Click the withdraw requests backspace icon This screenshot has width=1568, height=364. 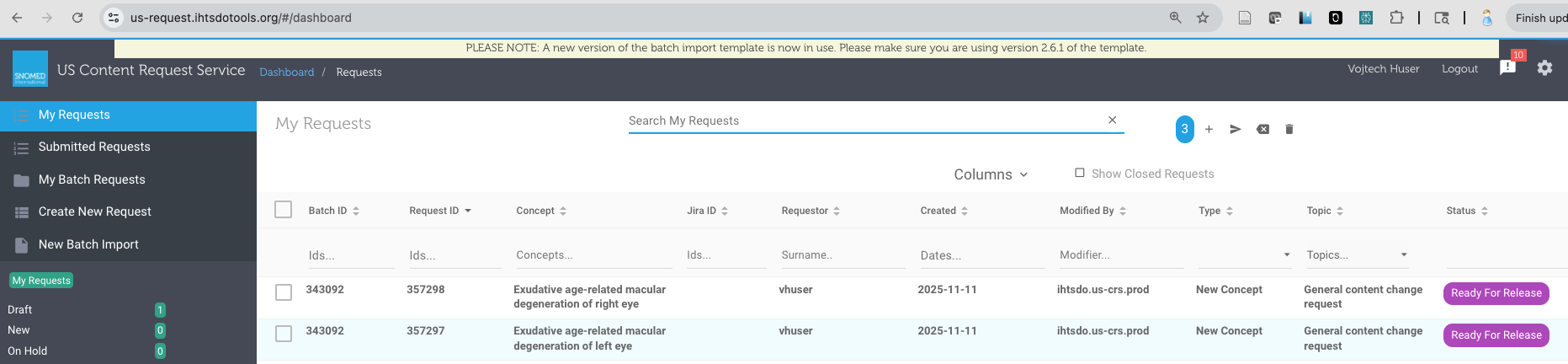[x=1262, y=129]
